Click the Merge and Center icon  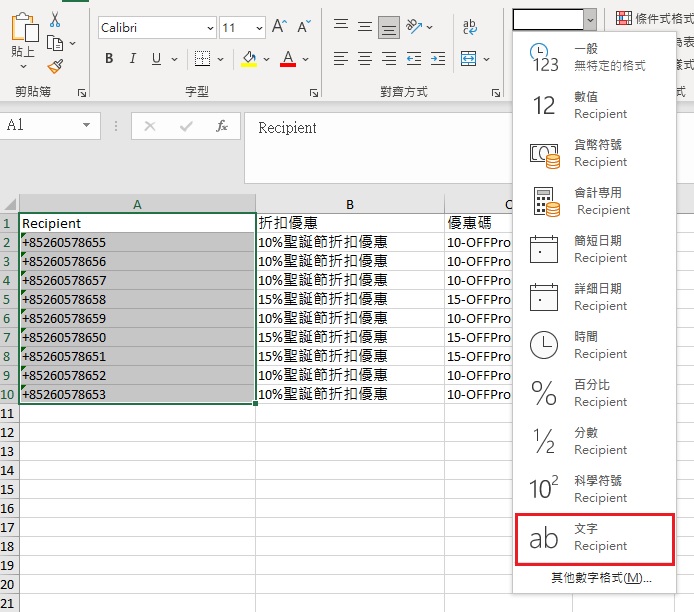(x=469, y=59)
